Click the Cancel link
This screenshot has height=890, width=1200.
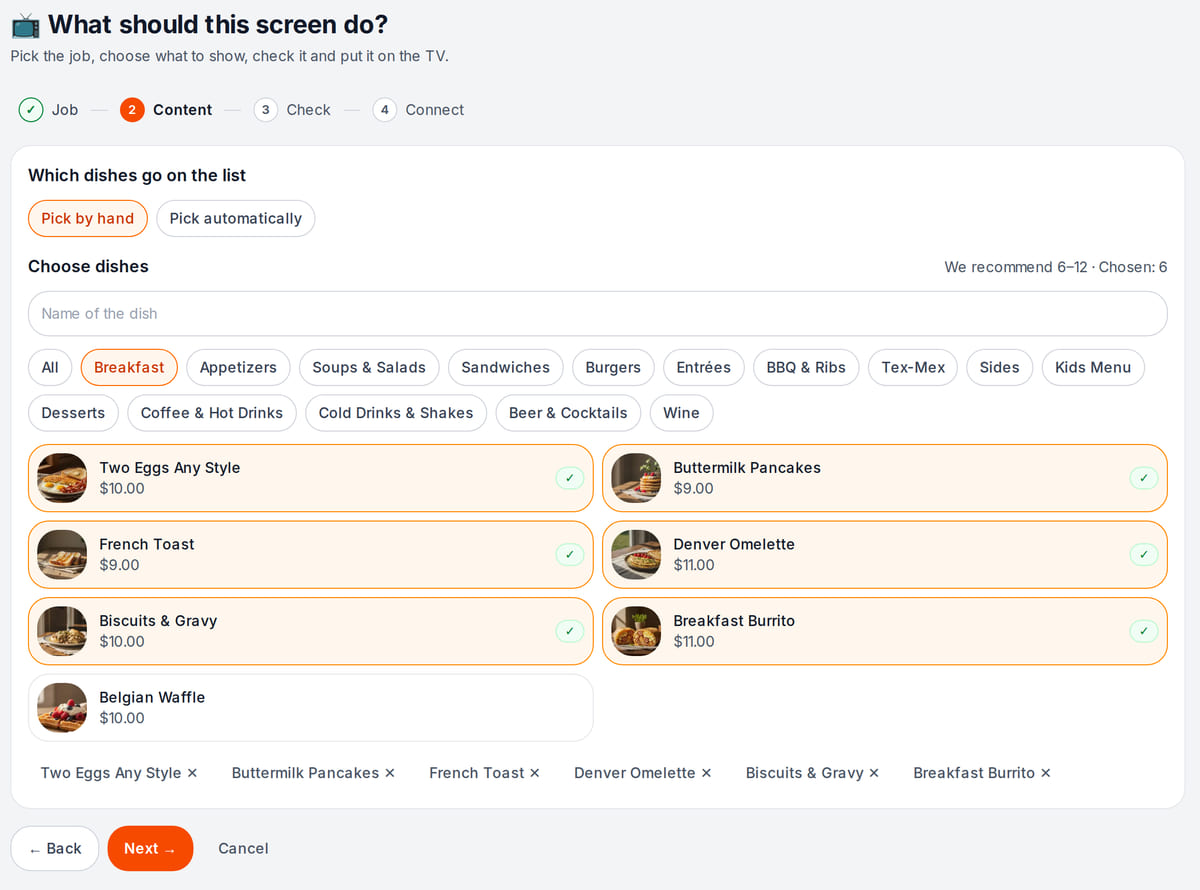click(x=243, y=848)
